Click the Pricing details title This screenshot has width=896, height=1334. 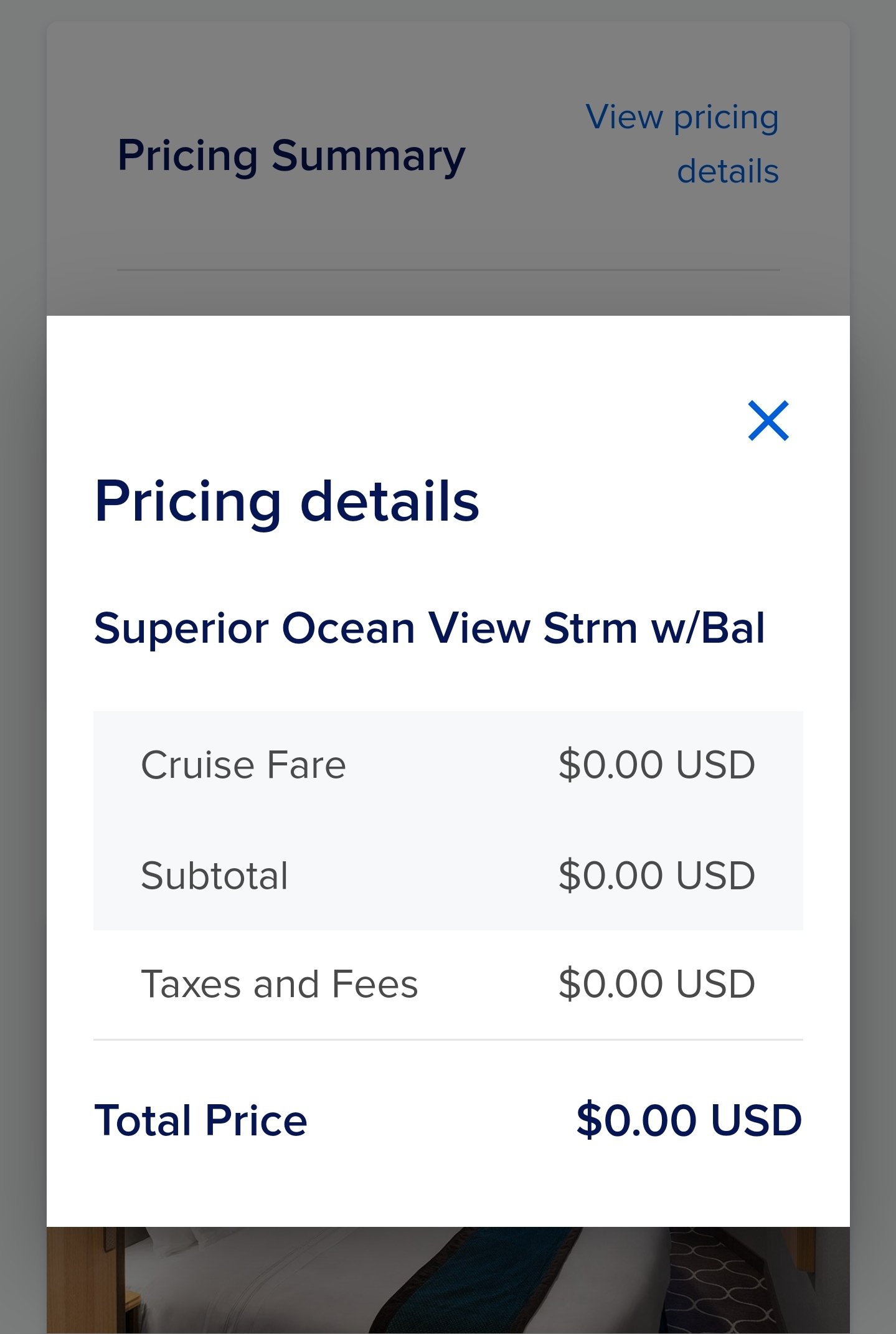(287, 501)
